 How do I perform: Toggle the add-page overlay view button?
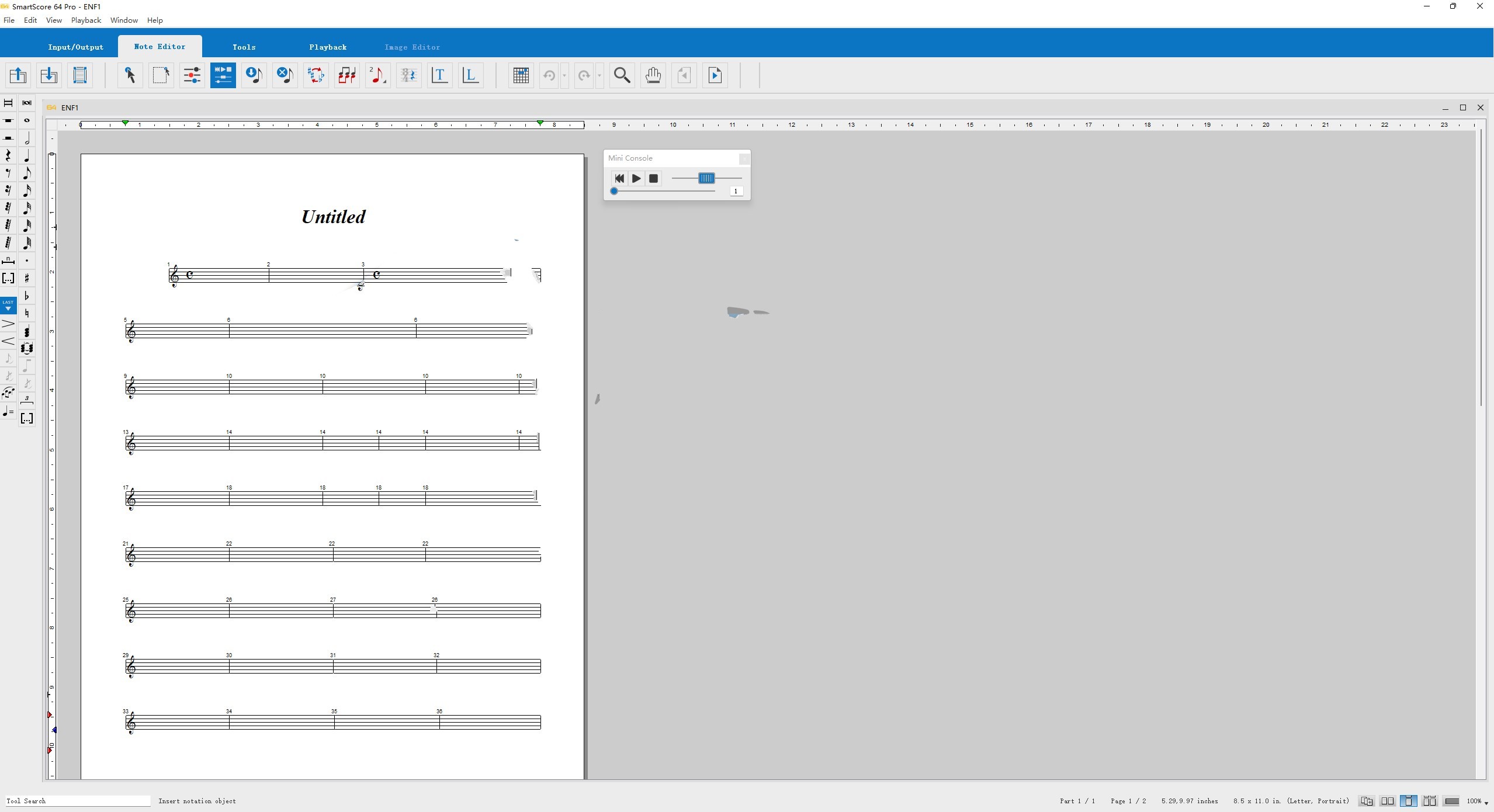coord(1367,801)
